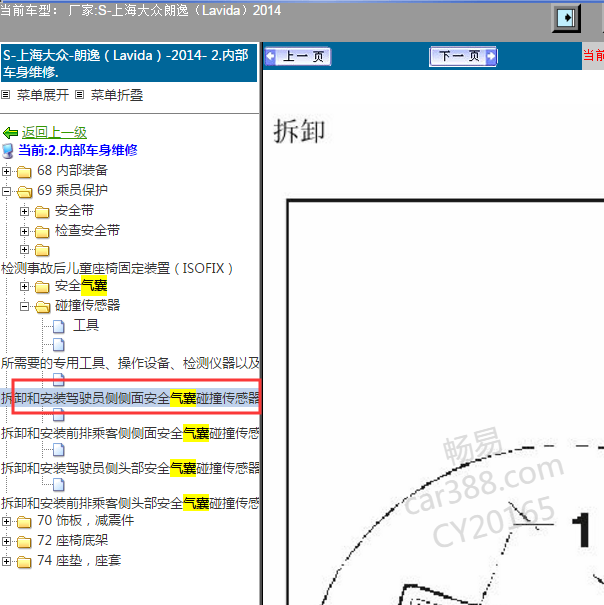This screenshot has width=604, height=605.
Task: Click the 当前:2.内部车身维修 heading
Action: pyautogui.click(x=78, y=150)
